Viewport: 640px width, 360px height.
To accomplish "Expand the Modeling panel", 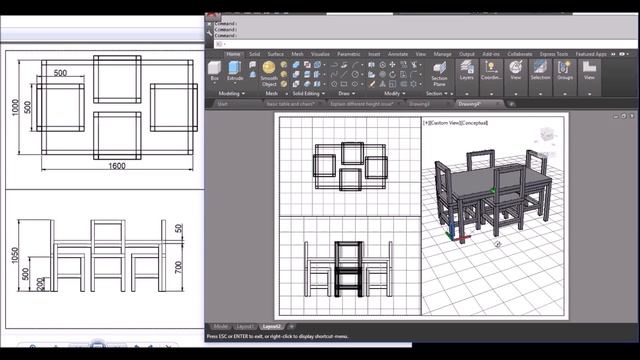I will coord(232,93).
